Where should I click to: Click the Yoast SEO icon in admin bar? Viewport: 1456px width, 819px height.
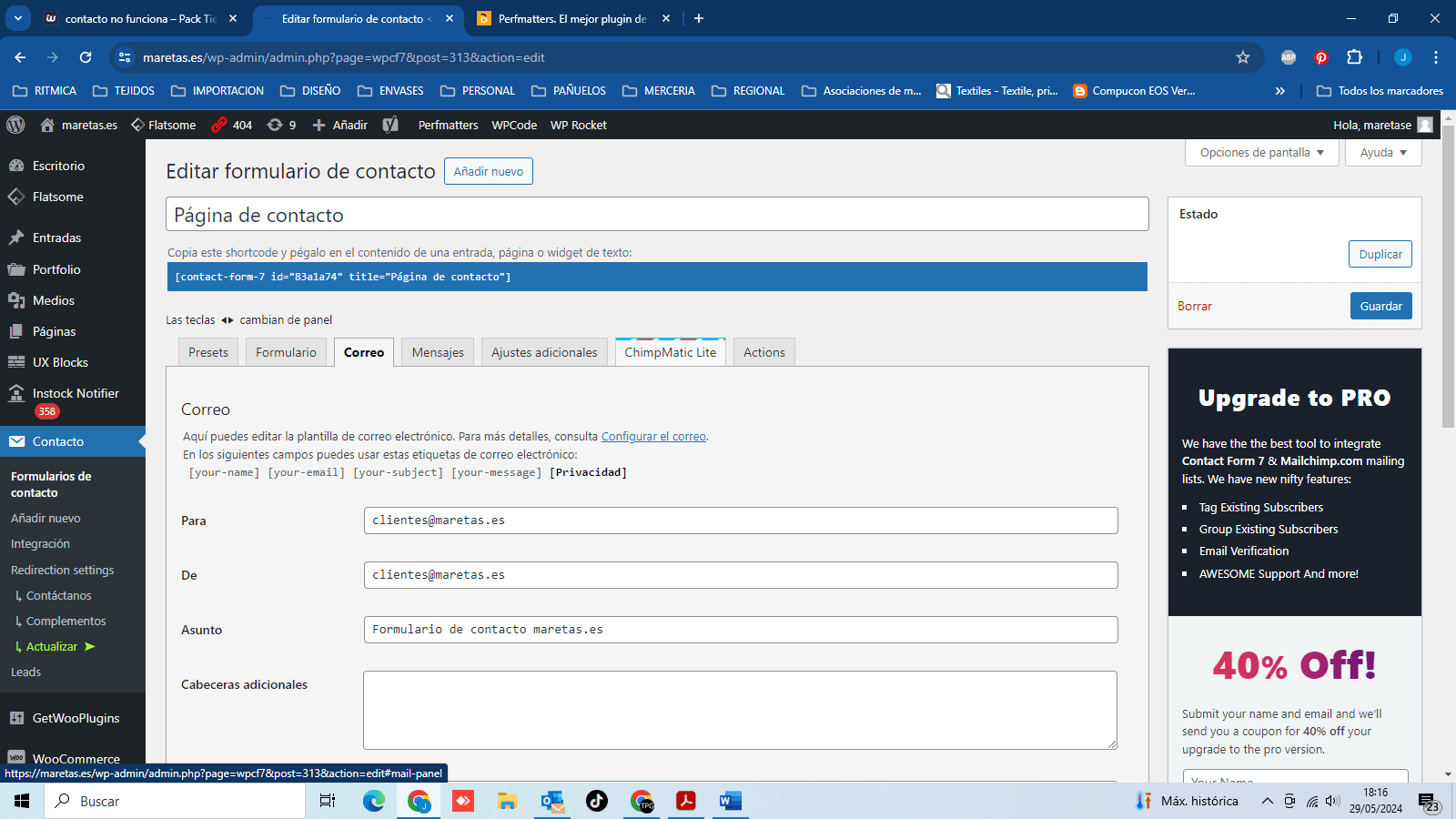(x=390, y=125)
